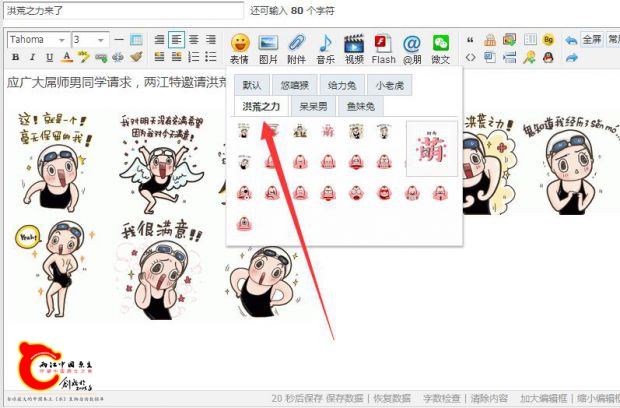Mention a friend with @朋
Image resolution: width=620 pixels, height=408 pixels.
point(412,49)
